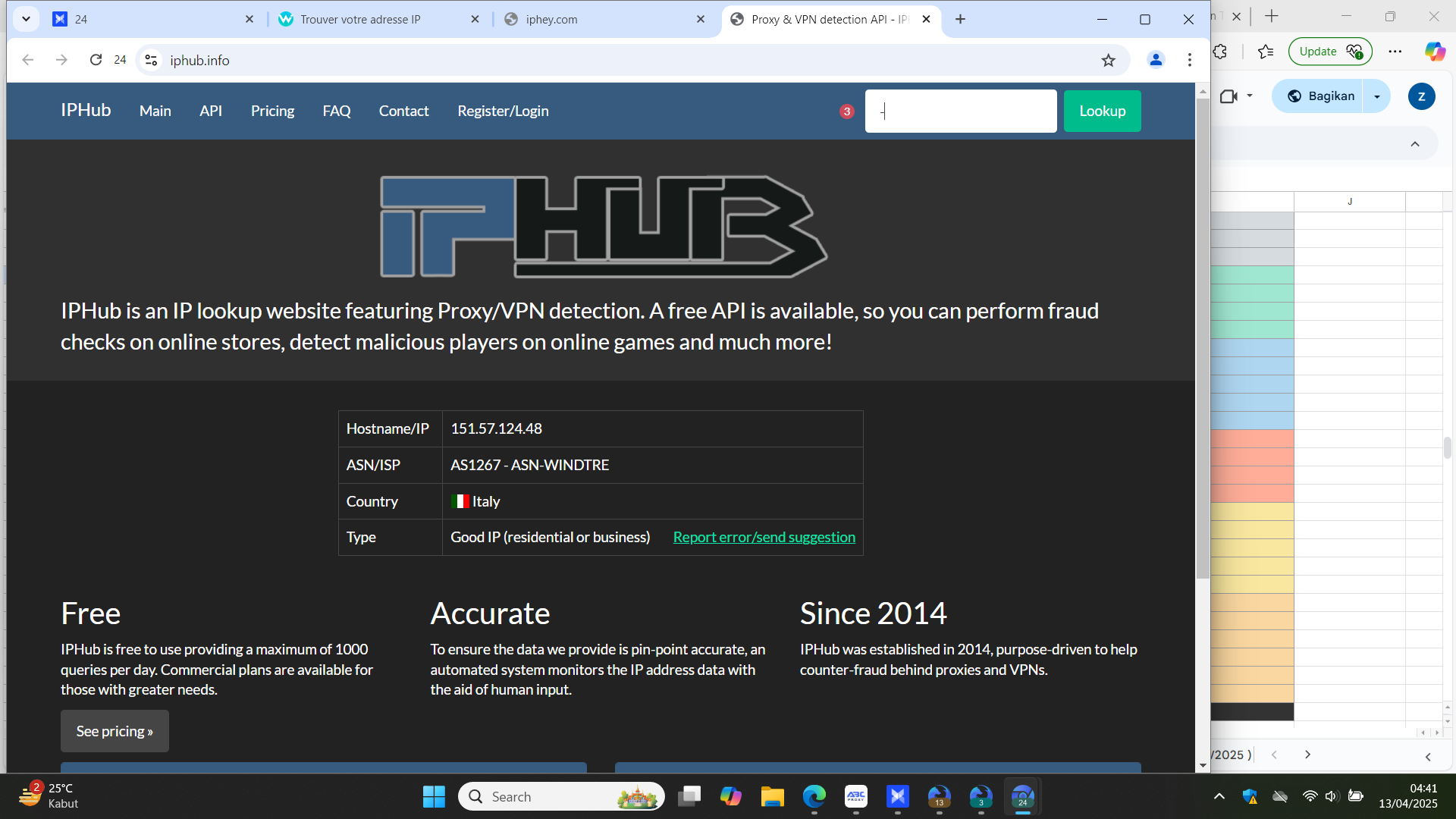Open the weather widget showing 25°C
This screenshot has width=1456, height=819.
[49, 796]
